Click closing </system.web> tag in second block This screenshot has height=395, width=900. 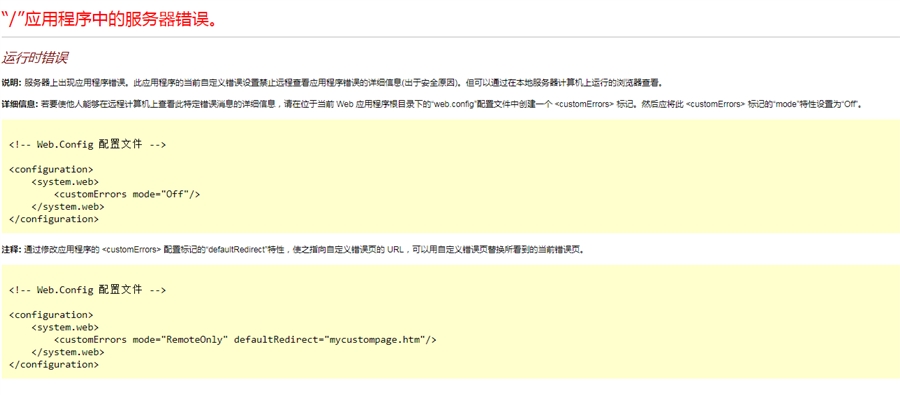68,352
